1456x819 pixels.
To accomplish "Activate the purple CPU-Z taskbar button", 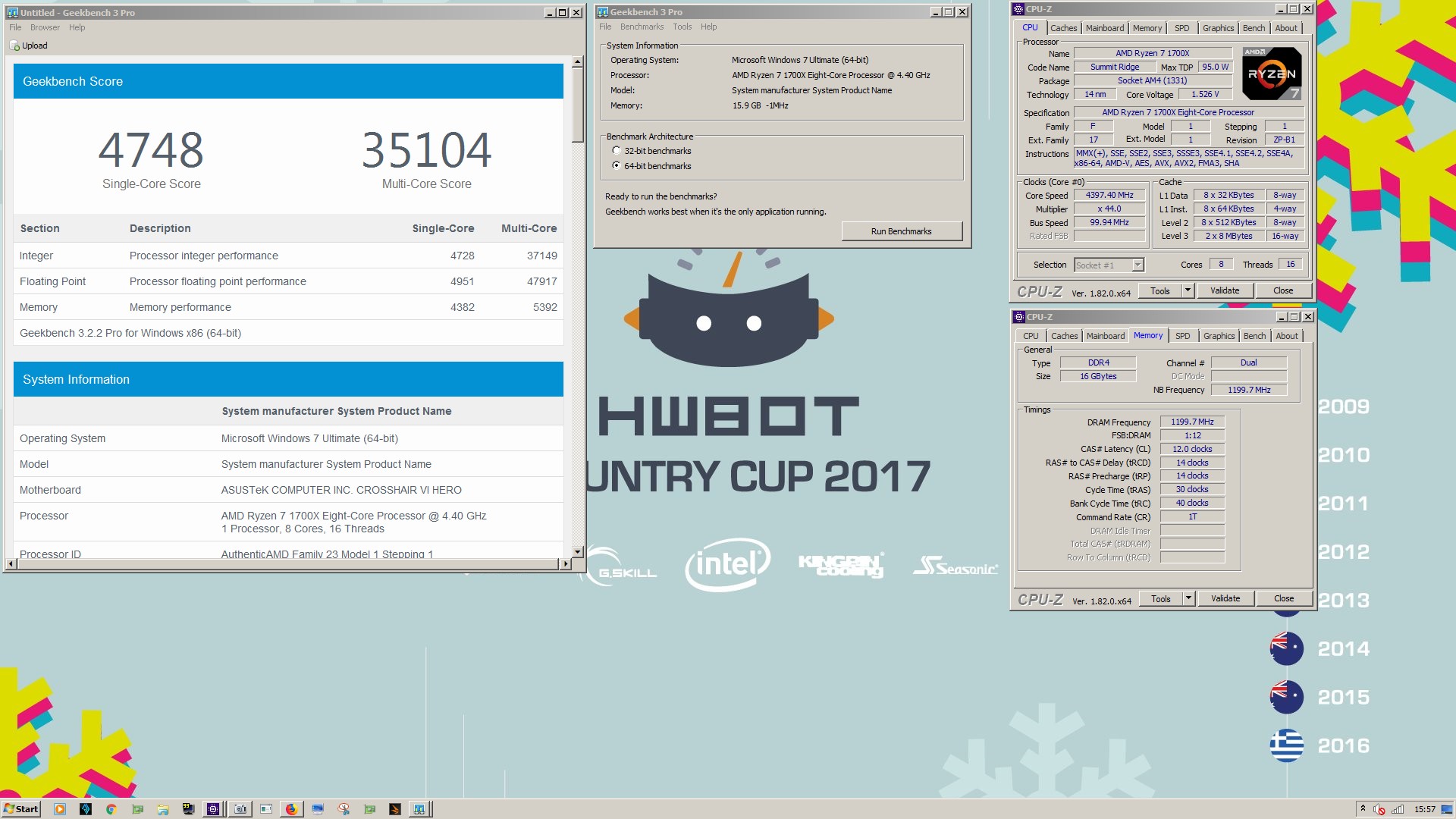I will pos(214,809).
